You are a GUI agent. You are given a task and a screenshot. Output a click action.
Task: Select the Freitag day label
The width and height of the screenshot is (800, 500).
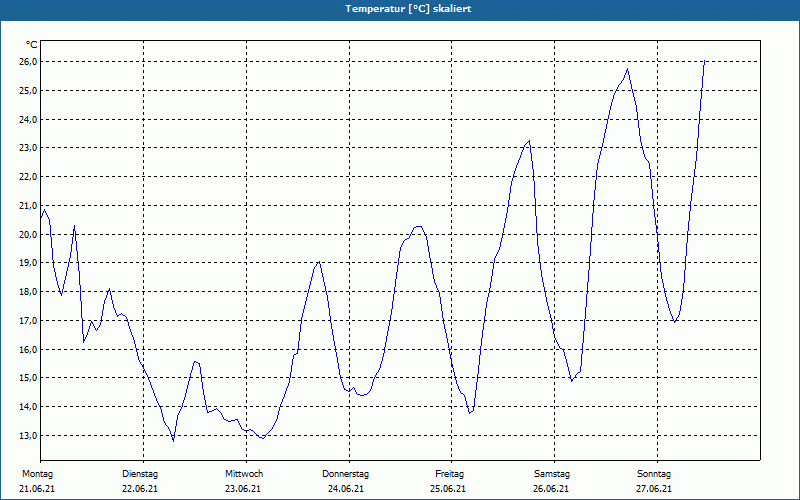click(449, 474)
